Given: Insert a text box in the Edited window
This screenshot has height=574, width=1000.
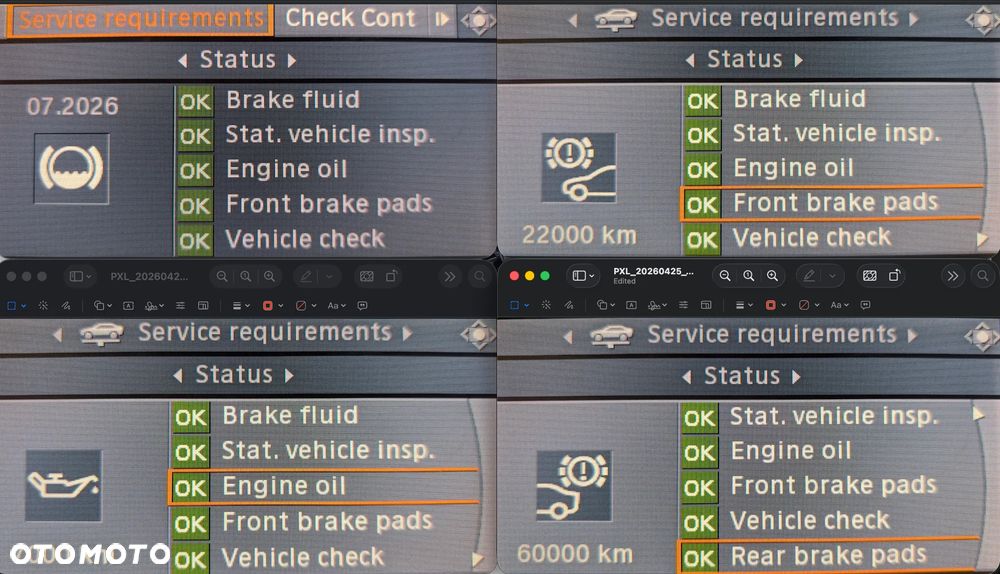Looking at the screenshot, I should click(631, 305).
